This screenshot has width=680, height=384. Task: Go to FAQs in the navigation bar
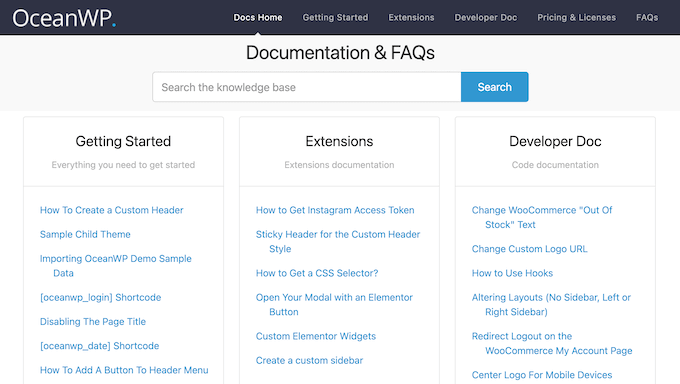647,17
